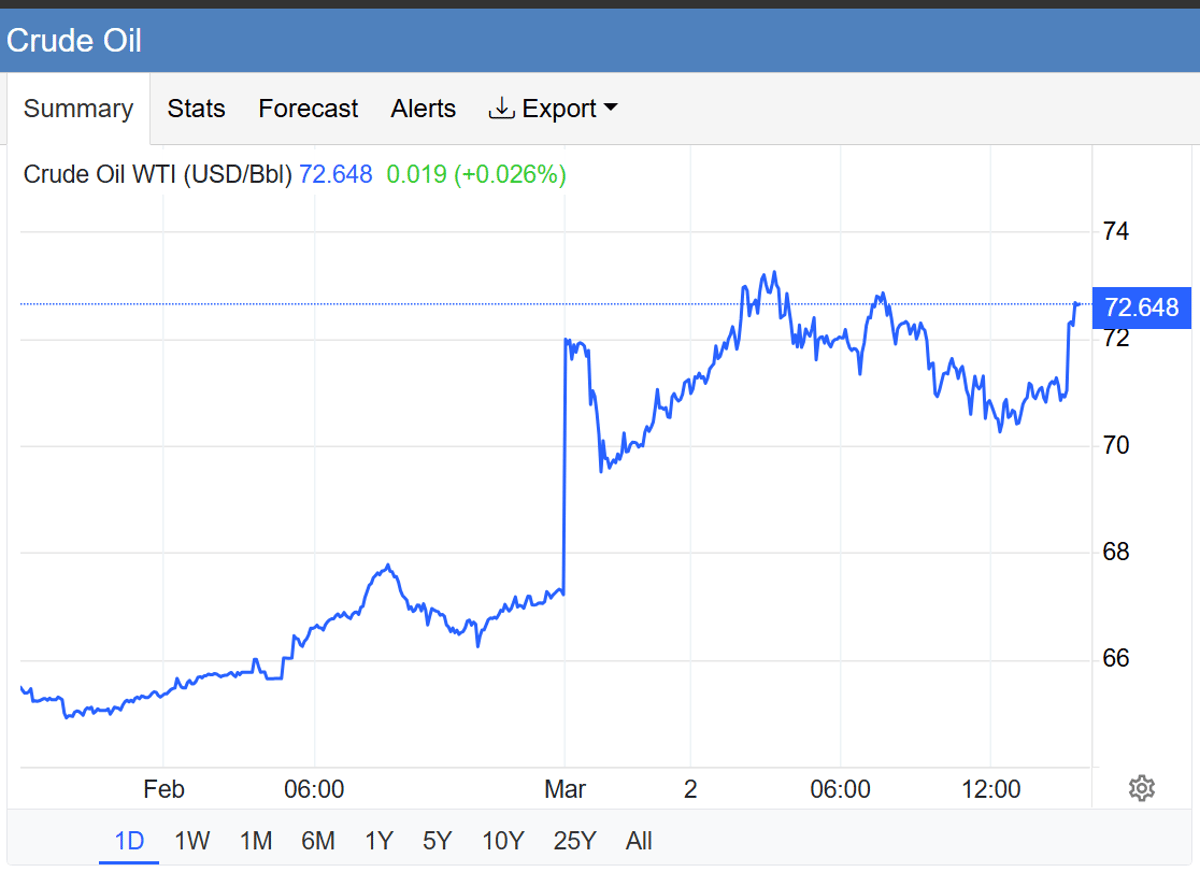Show the 1M time range
The image size is (1200, 872).
256,841
